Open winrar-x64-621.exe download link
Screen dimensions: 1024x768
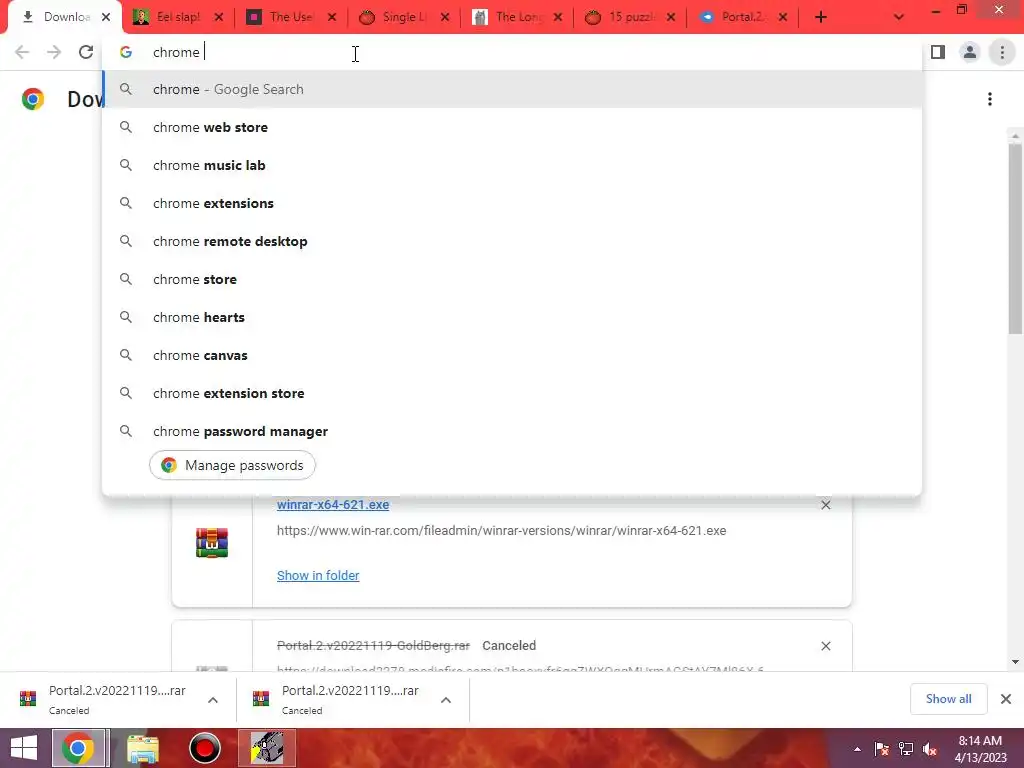333,505
